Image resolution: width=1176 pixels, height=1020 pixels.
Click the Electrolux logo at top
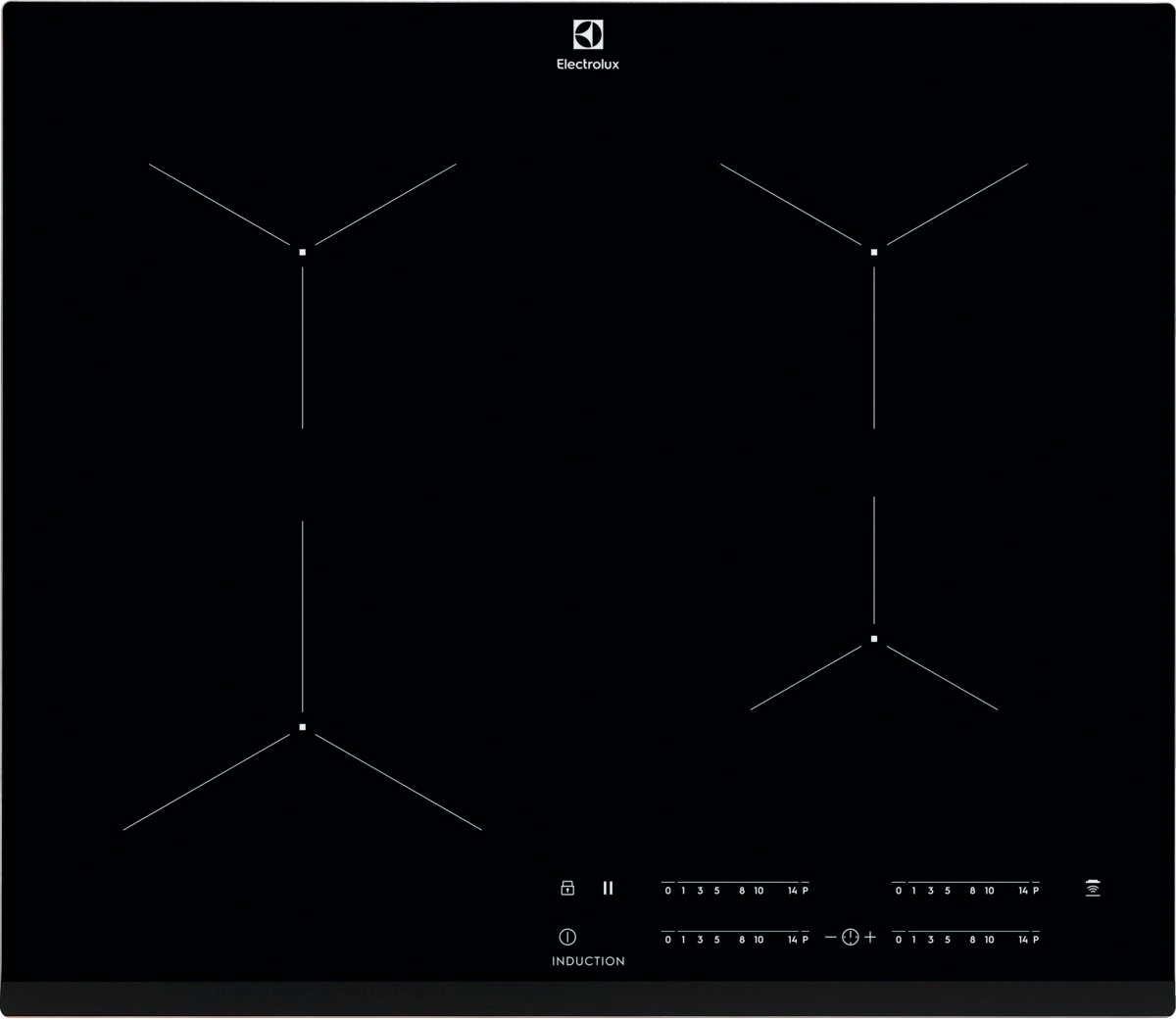(588, 45)
